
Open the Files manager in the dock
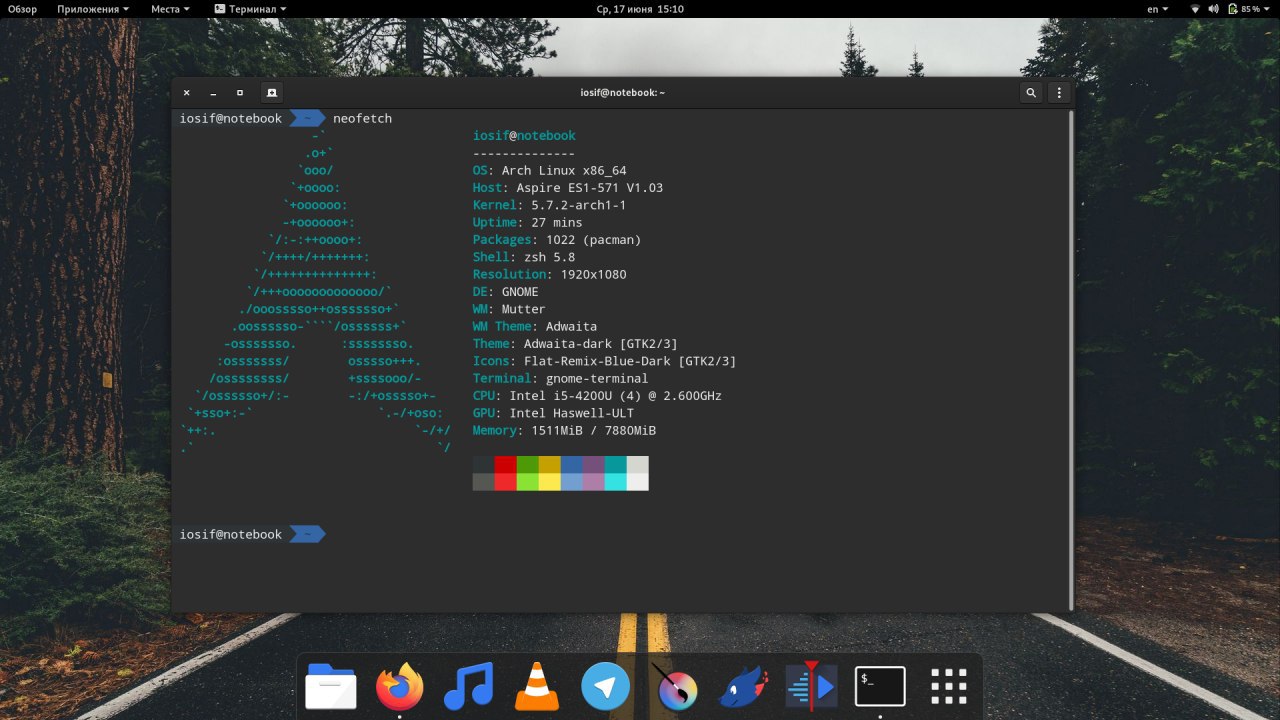(331, 687)
